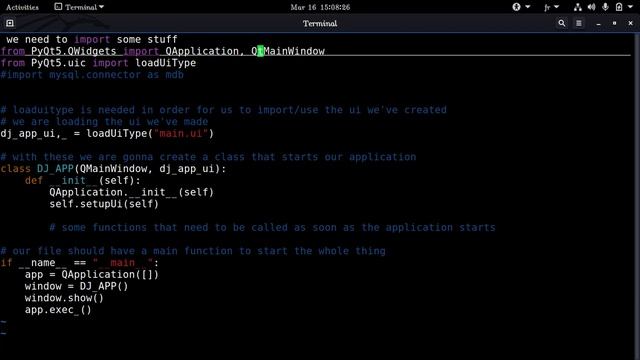Screen dimensions: 640x360
Task: Click 'def __init__(self):' line
Action: coord(82,180)
